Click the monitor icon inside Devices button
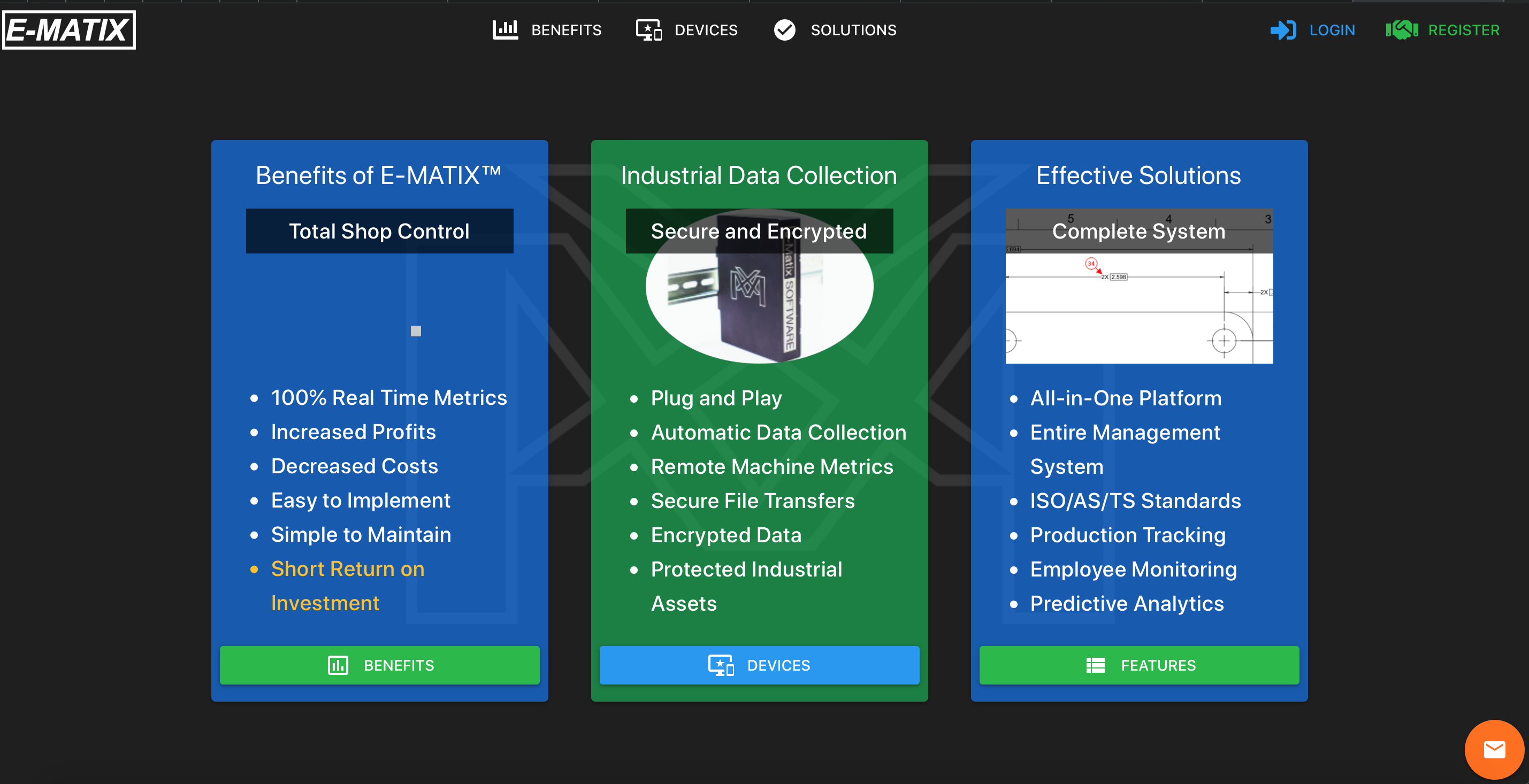The image size is (1529, 784). click(721, 665)
